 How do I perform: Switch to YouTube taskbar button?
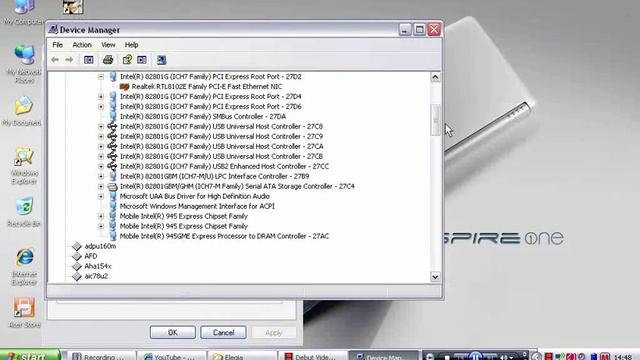pyautogui.click(x=172, y=356)
